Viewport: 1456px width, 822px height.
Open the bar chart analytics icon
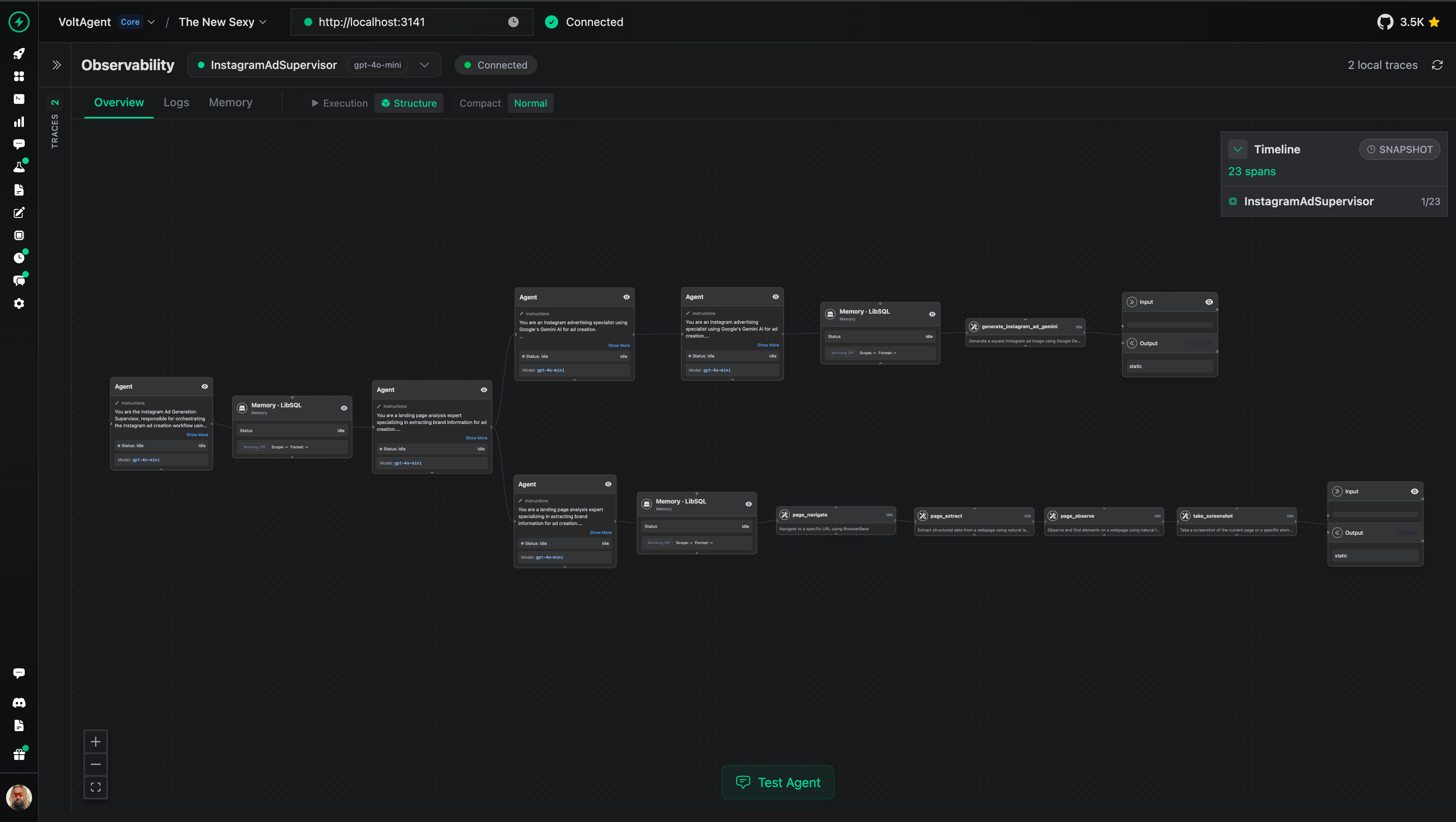[x=19, y=122]
